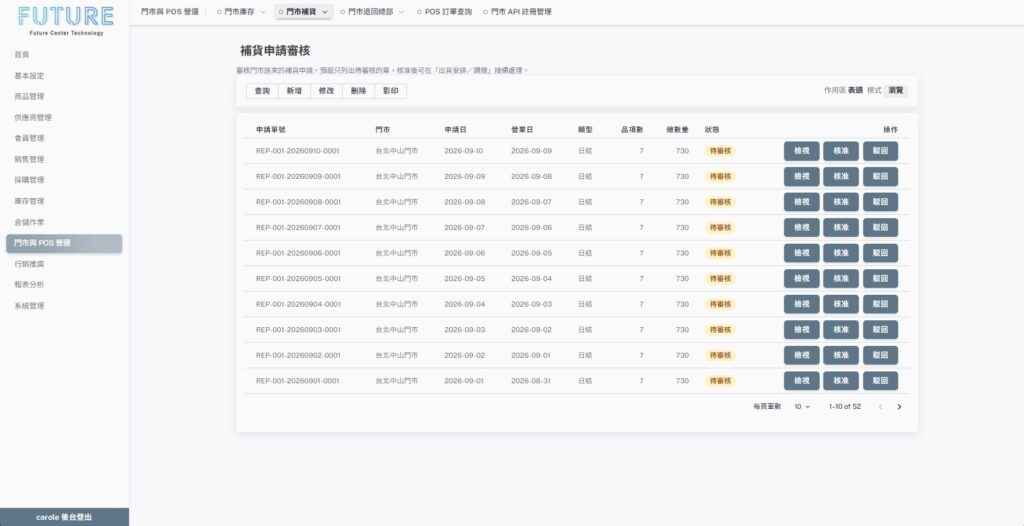Open 供應商管理 in the sidebar
1024x526 pixels.
tap(64, 118)
